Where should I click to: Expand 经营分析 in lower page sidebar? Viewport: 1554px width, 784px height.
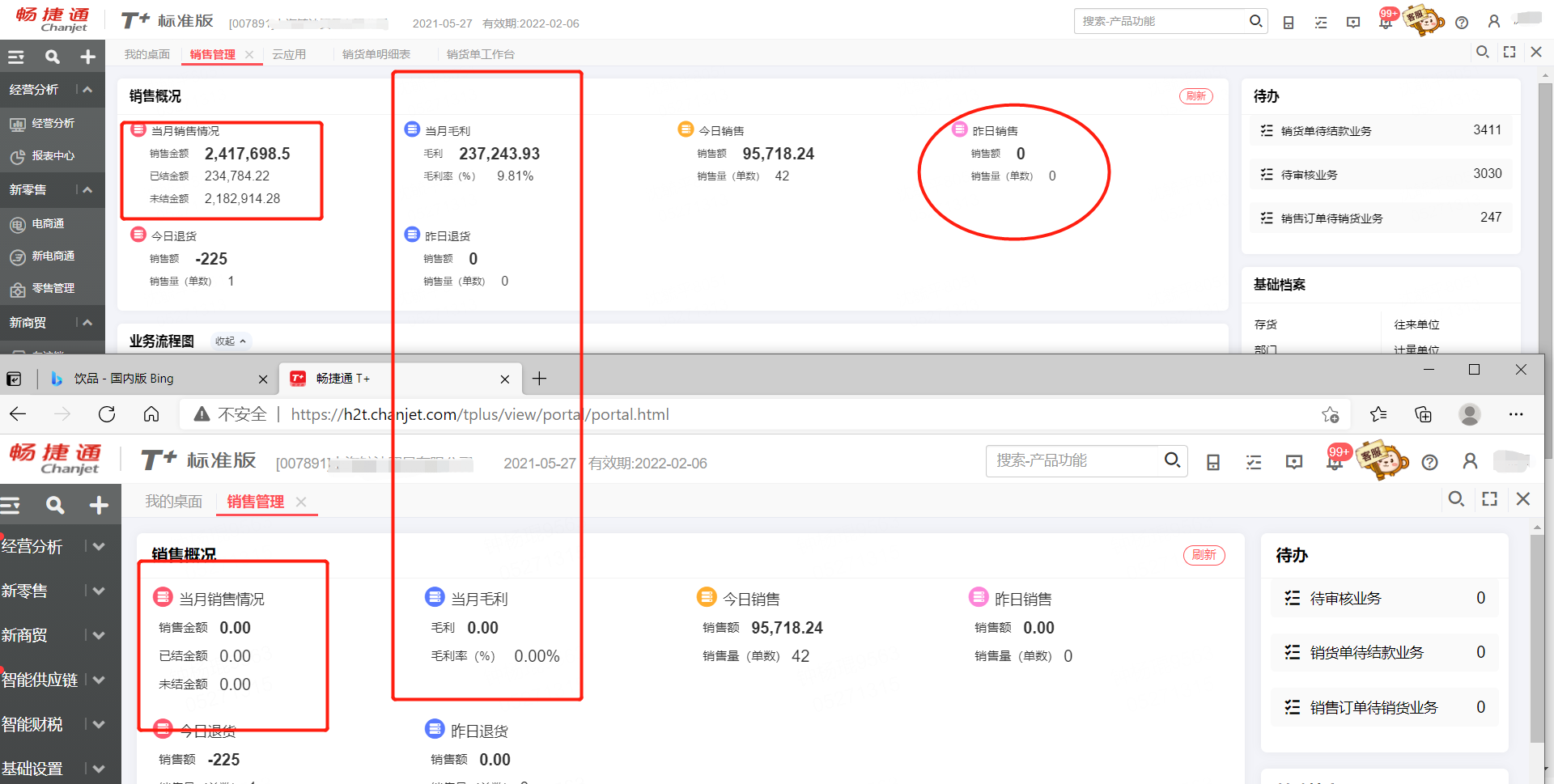pos(98,546)
